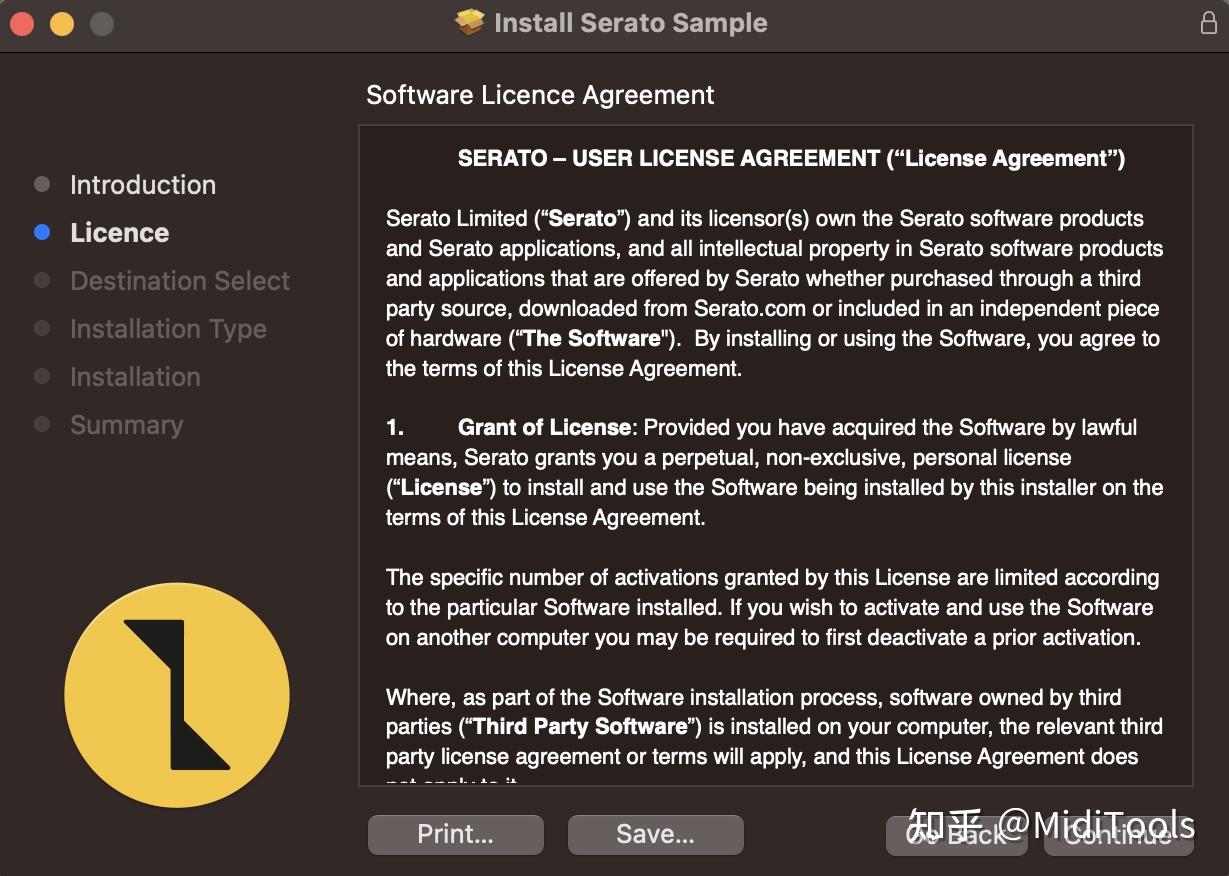Viewport: 1229px width, 876px height.
Task: Click the Serato Sample yellow logo
Action: [x=177, y=694]
